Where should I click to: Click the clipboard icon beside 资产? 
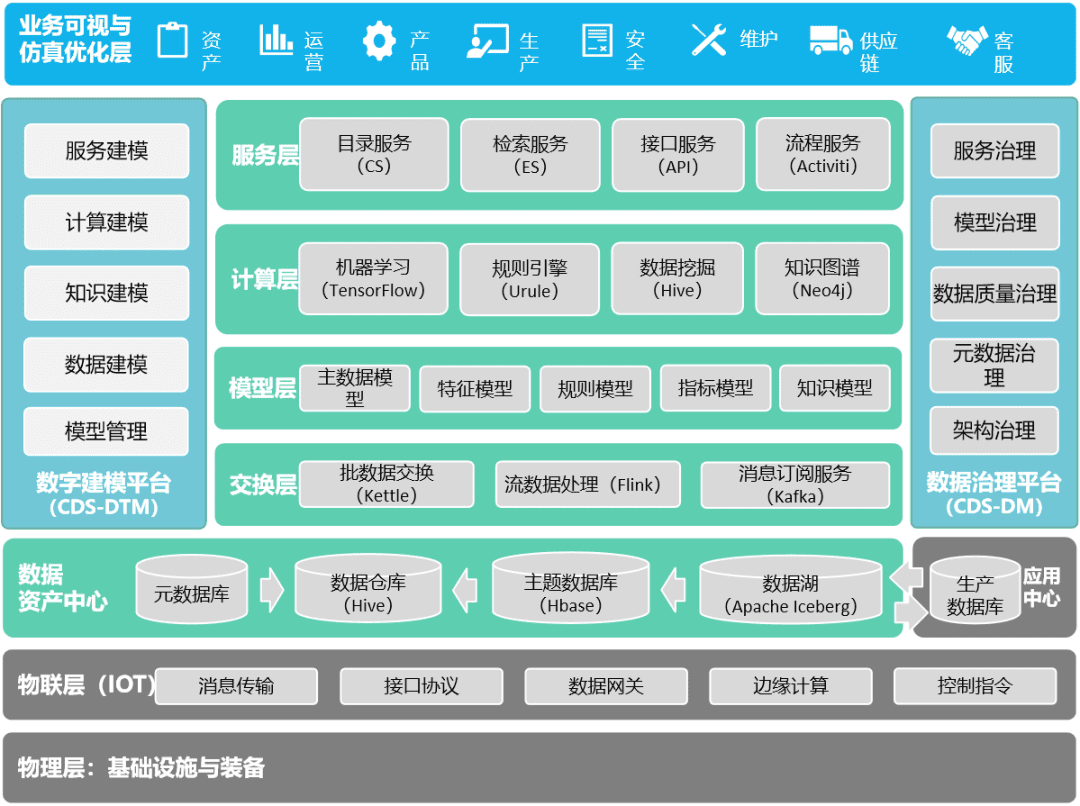(173, 40)
